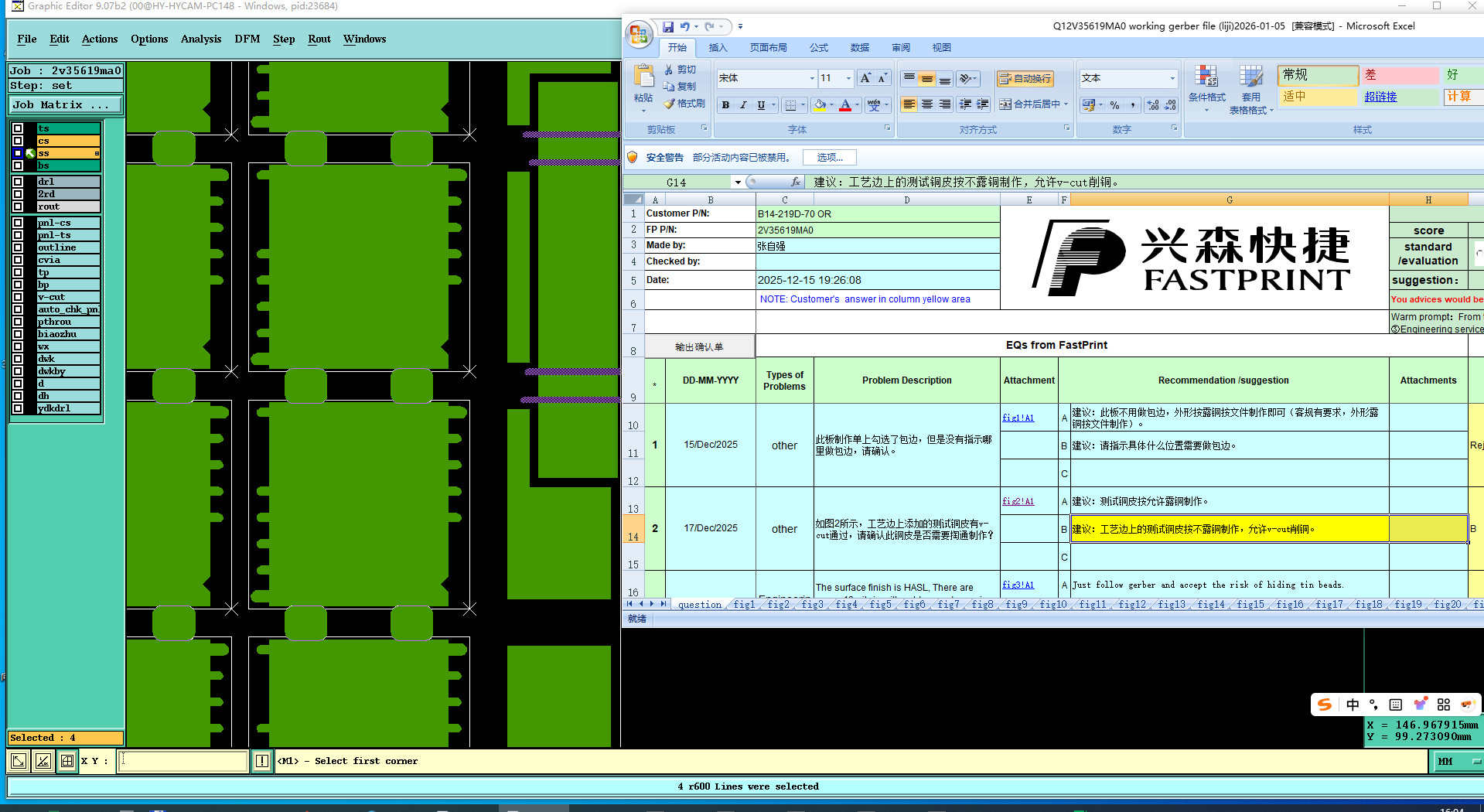Click the Copy (复制) icon in Excel
This screenshot has height=812, width=1484.
669,87
